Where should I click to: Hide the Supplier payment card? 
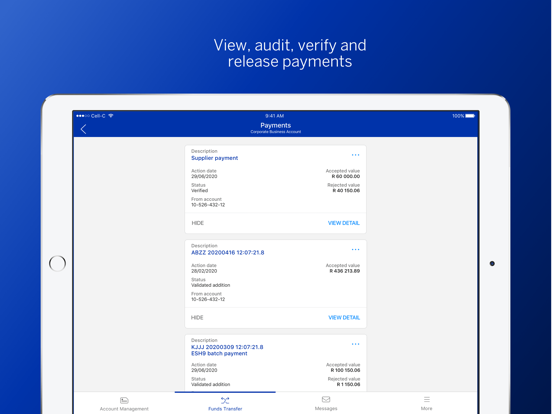(198, 223)
